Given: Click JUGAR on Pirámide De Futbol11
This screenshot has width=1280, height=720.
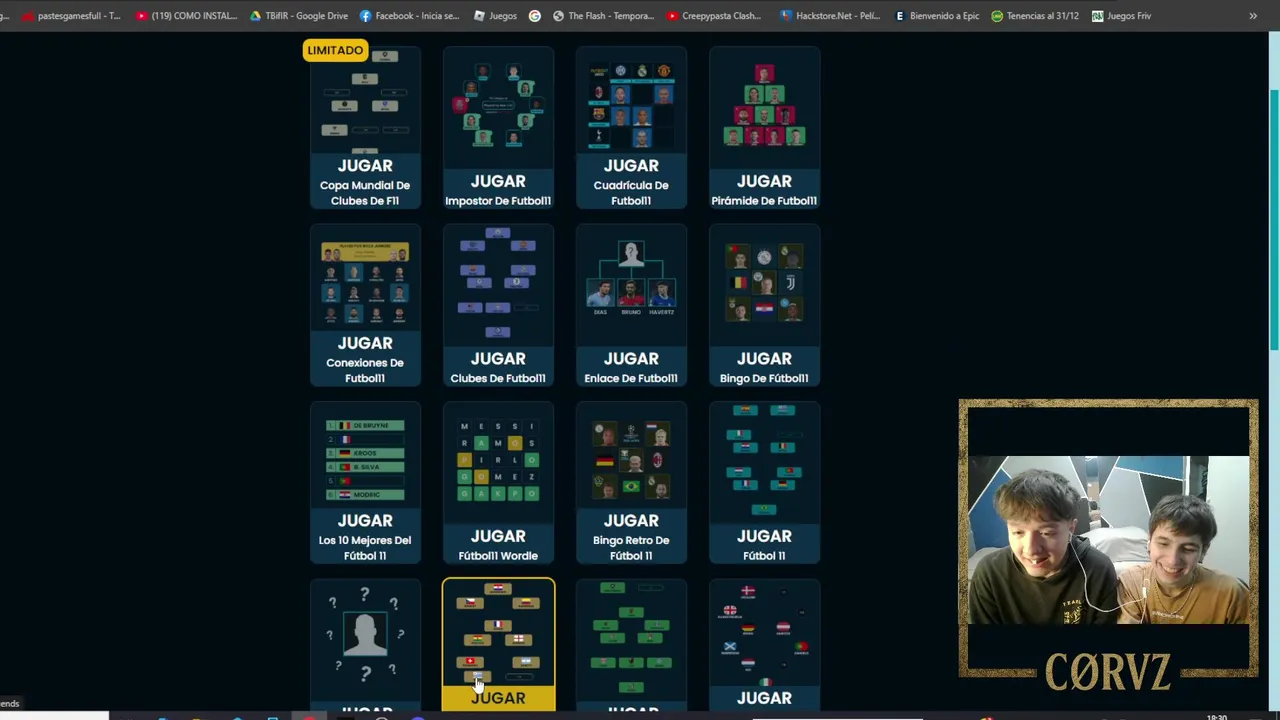Looking at the screenshot, I should pyautogui.click(x=764, y=182).
